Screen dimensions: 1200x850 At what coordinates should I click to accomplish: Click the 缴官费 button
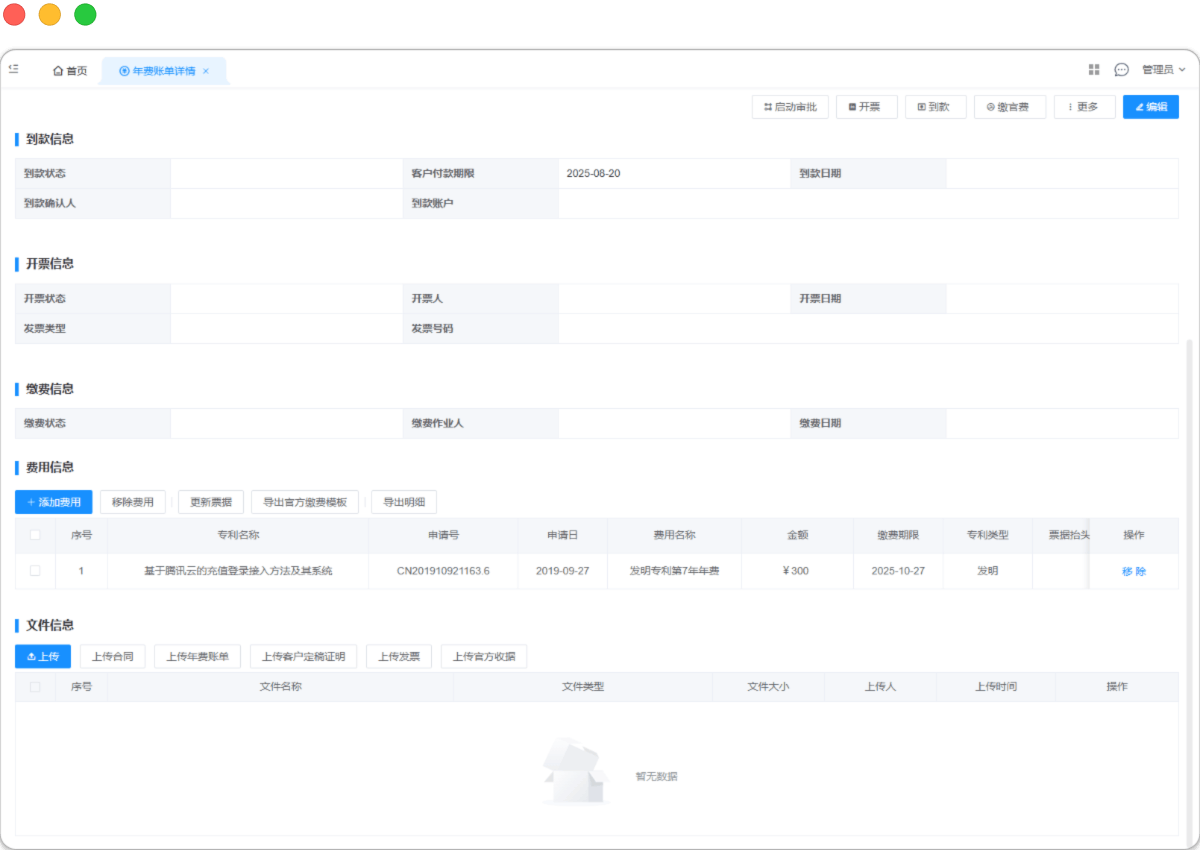pos(1009,107)
